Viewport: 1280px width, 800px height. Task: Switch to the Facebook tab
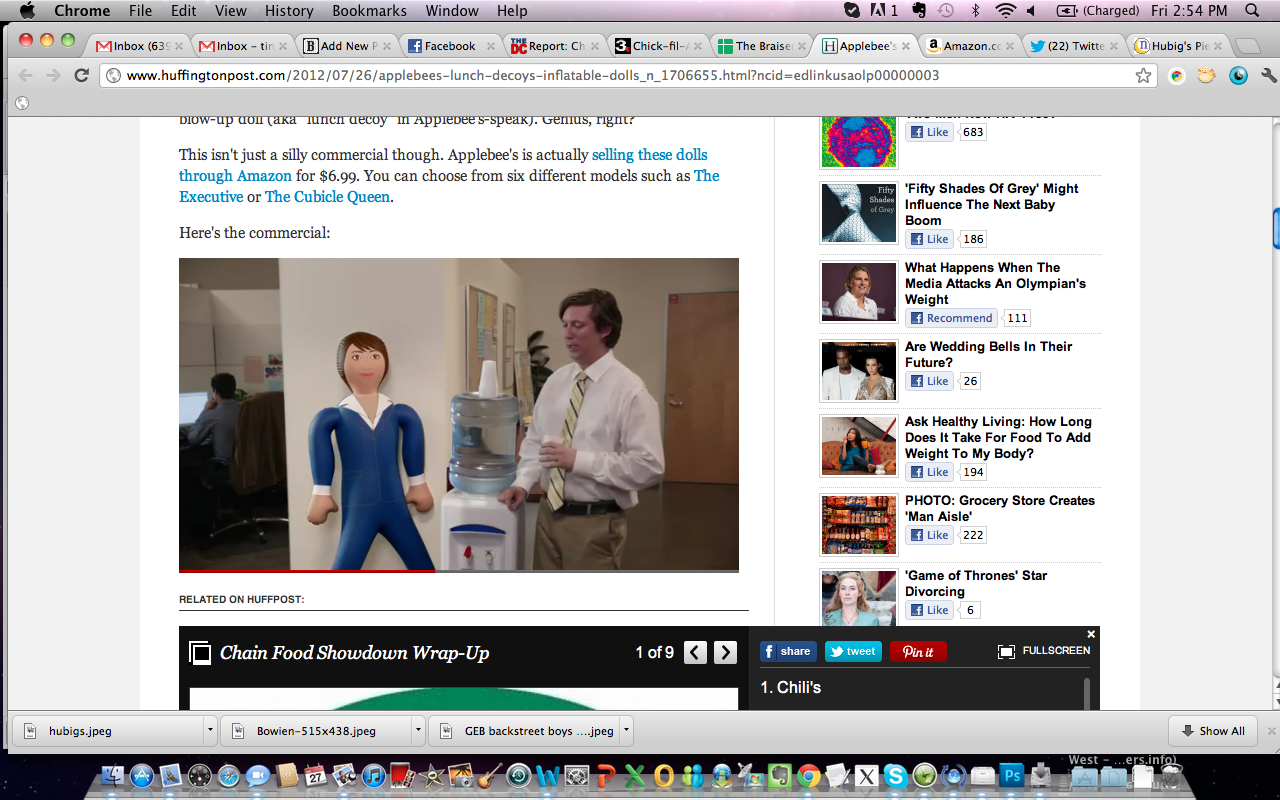[x=449, y=46]
